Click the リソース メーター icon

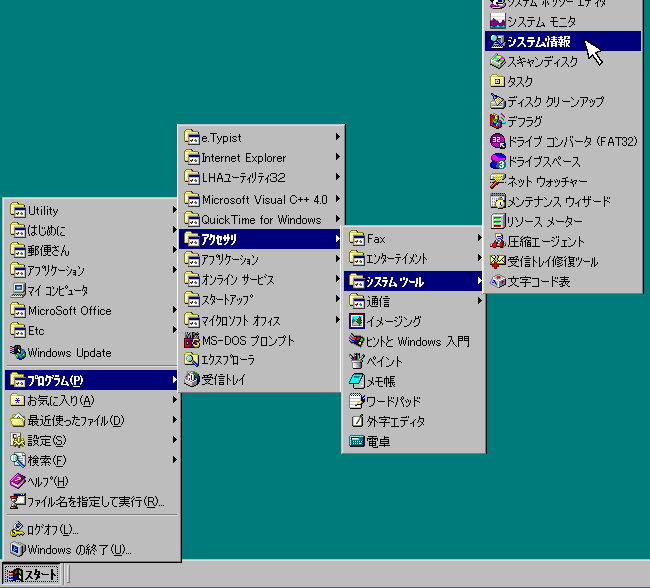(497, 221)
